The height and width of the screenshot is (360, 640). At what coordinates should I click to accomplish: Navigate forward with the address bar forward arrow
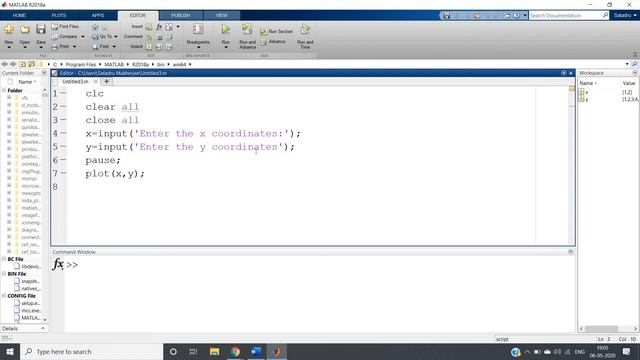13,64
